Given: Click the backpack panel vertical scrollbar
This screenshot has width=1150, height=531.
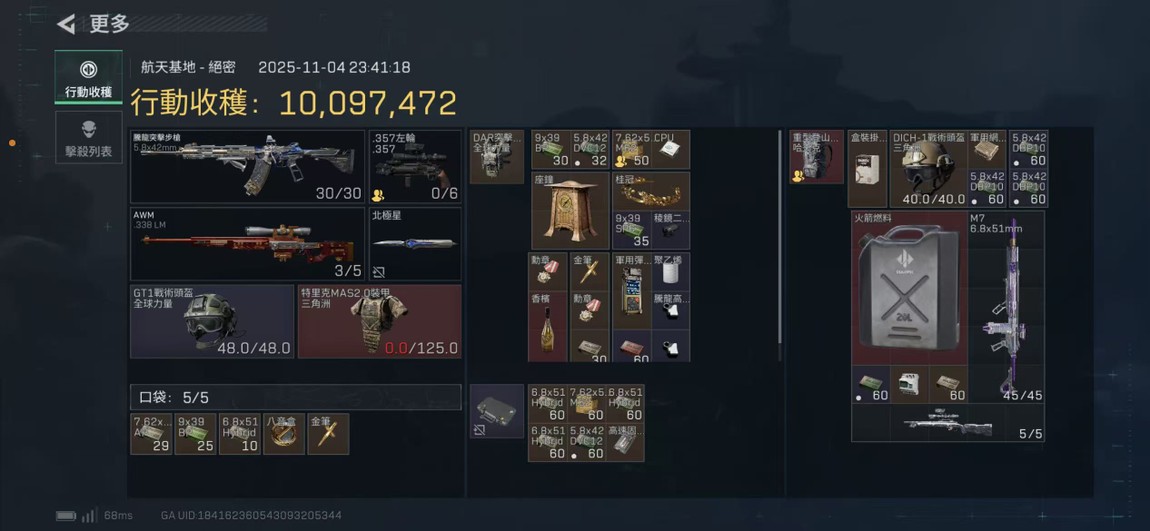Looking at the screenshot, I should pyautogui.click(x=779, y=237).
